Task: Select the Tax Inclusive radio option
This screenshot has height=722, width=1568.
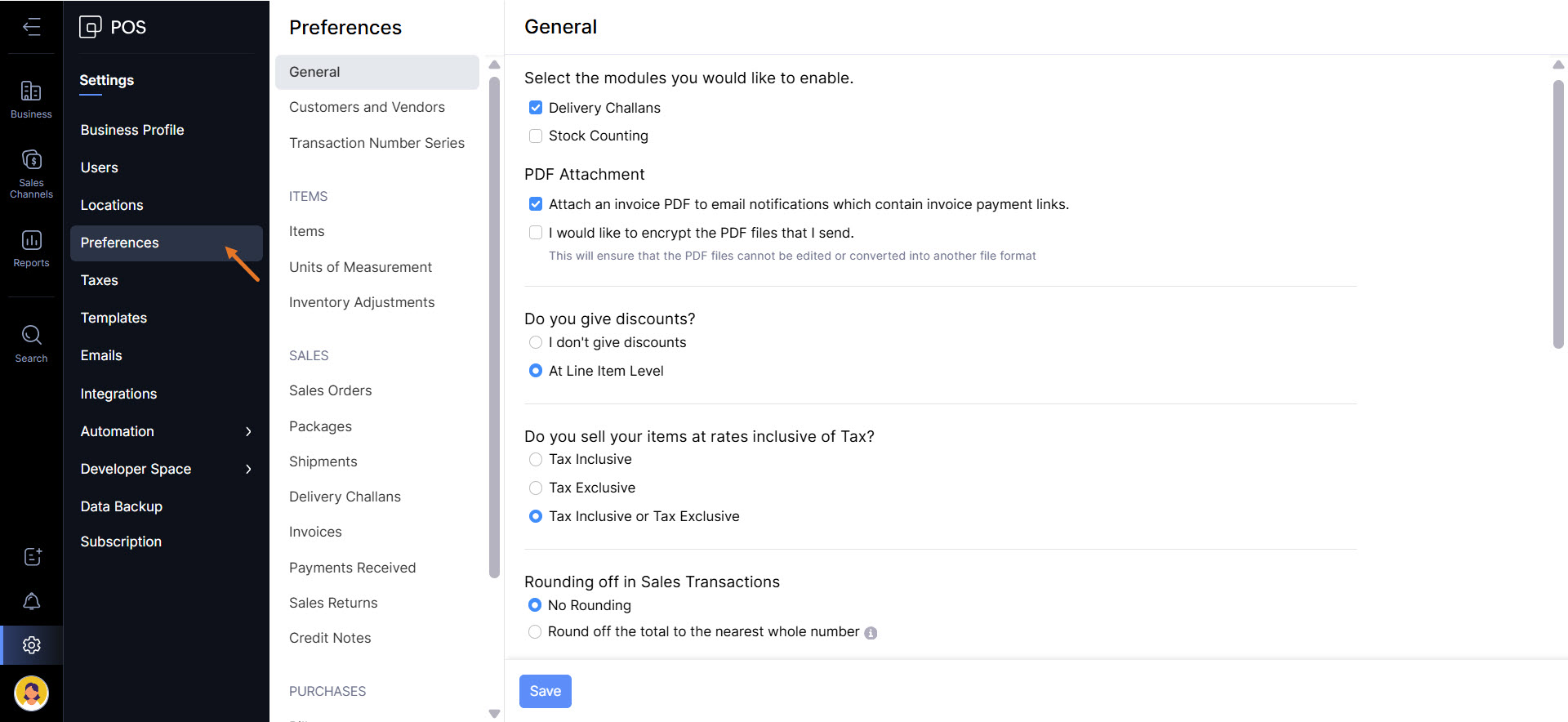Action: (536, 460)
